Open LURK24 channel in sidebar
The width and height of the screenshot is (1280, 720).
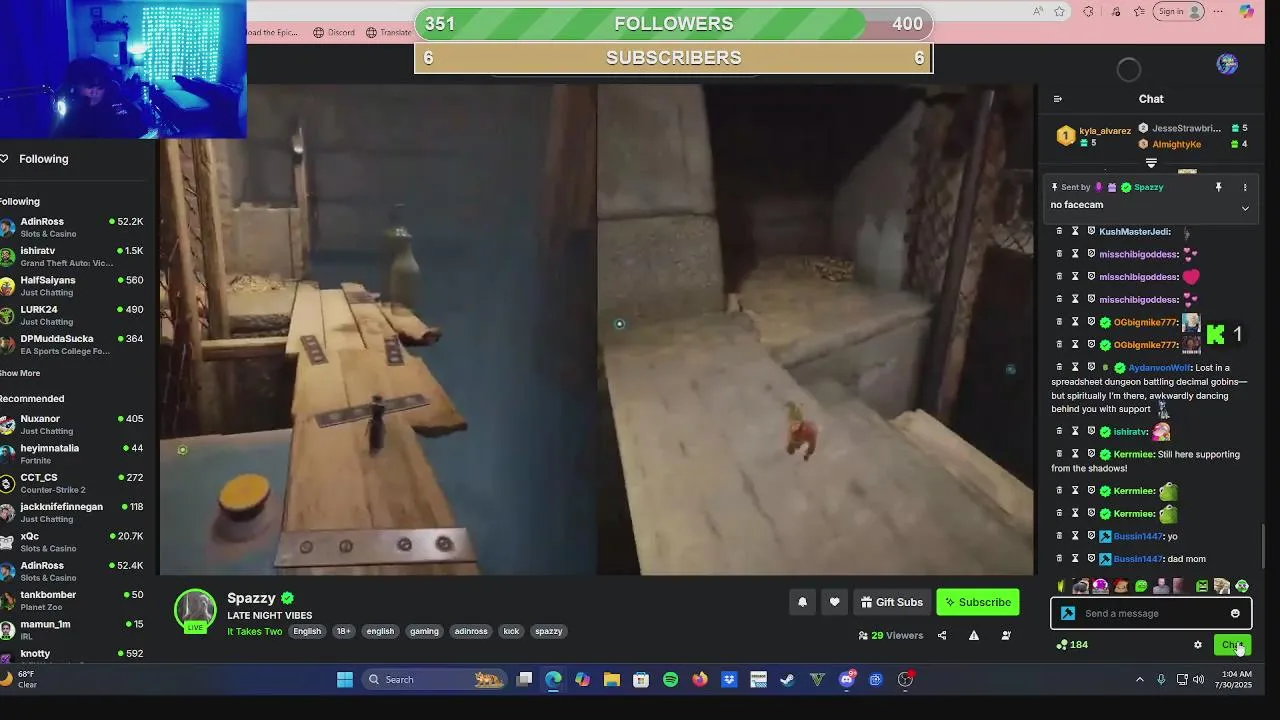coord(72,315)
